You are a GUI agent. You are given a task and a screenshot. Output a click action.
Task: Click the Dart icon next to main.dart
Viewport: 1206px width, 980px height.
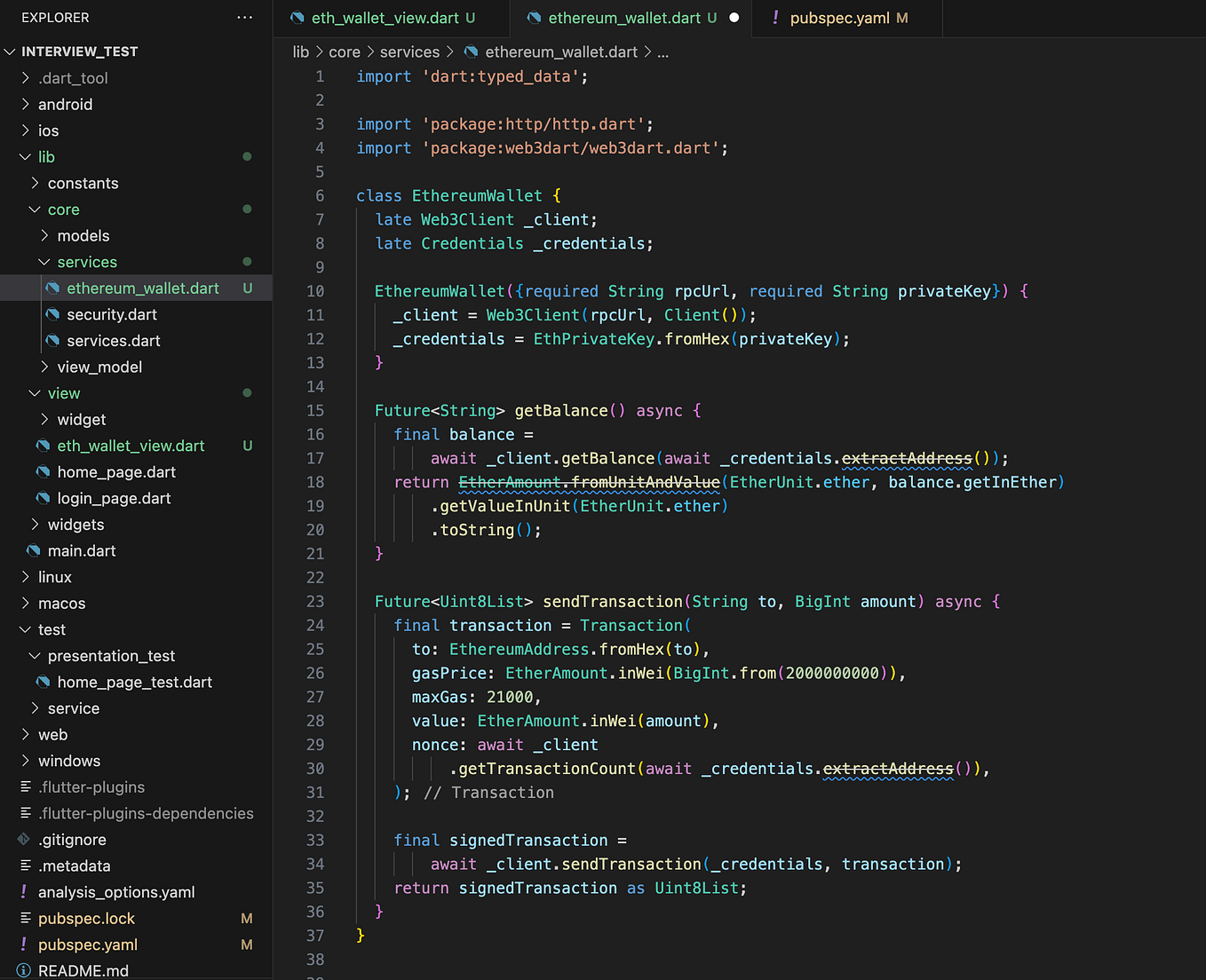[x=33, y=550]
